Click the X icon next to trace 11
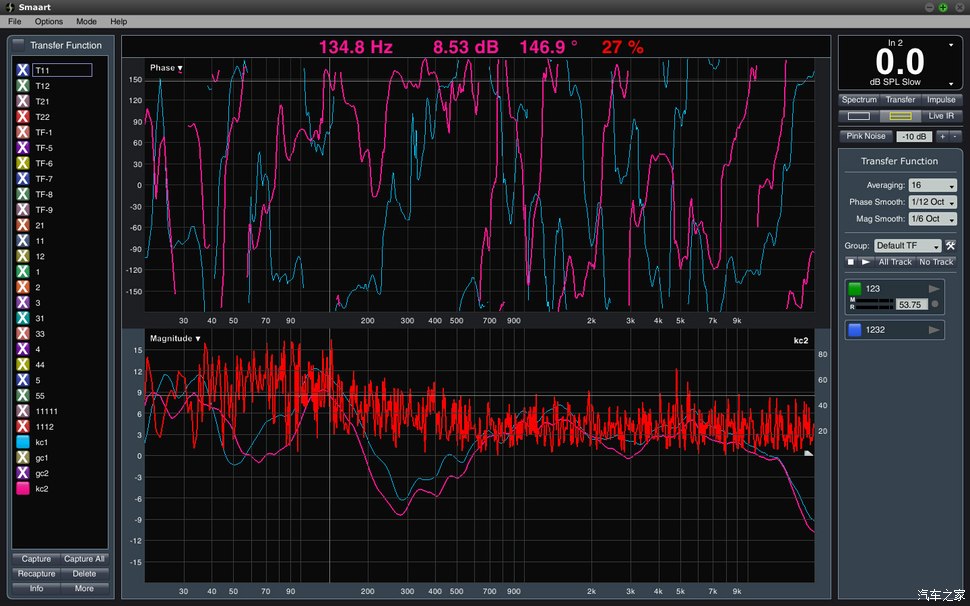This screenshot has width=970, height=606. [23, 240]
